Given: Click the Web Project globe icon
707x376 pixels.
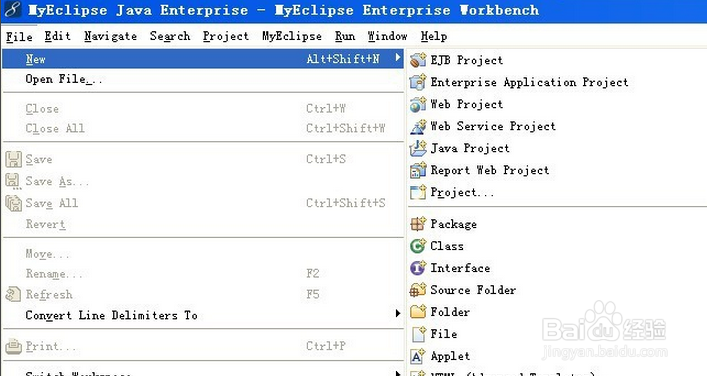Looking at the screenshot, I should pos(418,104).
